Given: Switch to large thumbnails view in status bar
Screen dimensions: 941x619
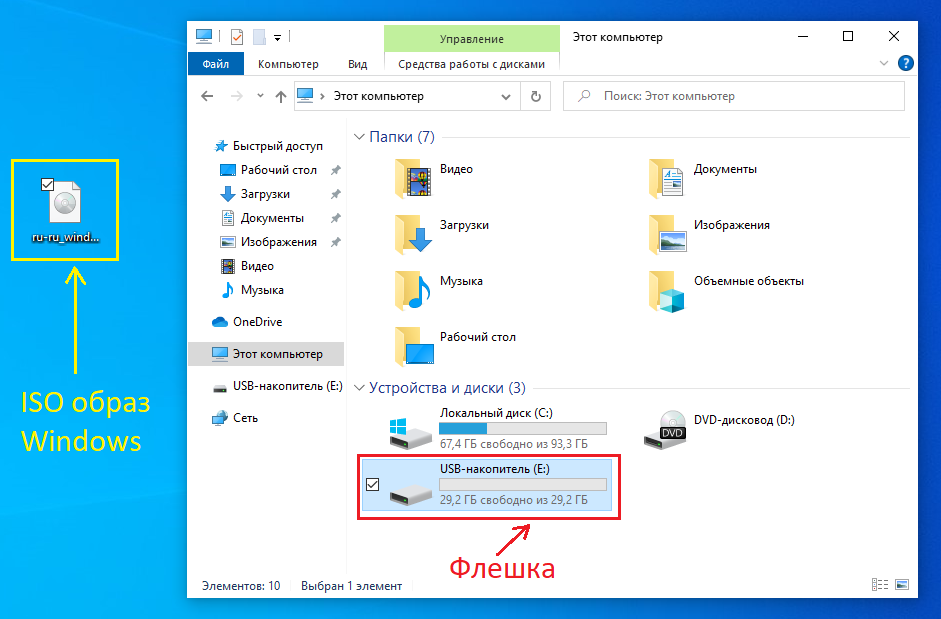Looking at the screenshot, I should (903, 584).
